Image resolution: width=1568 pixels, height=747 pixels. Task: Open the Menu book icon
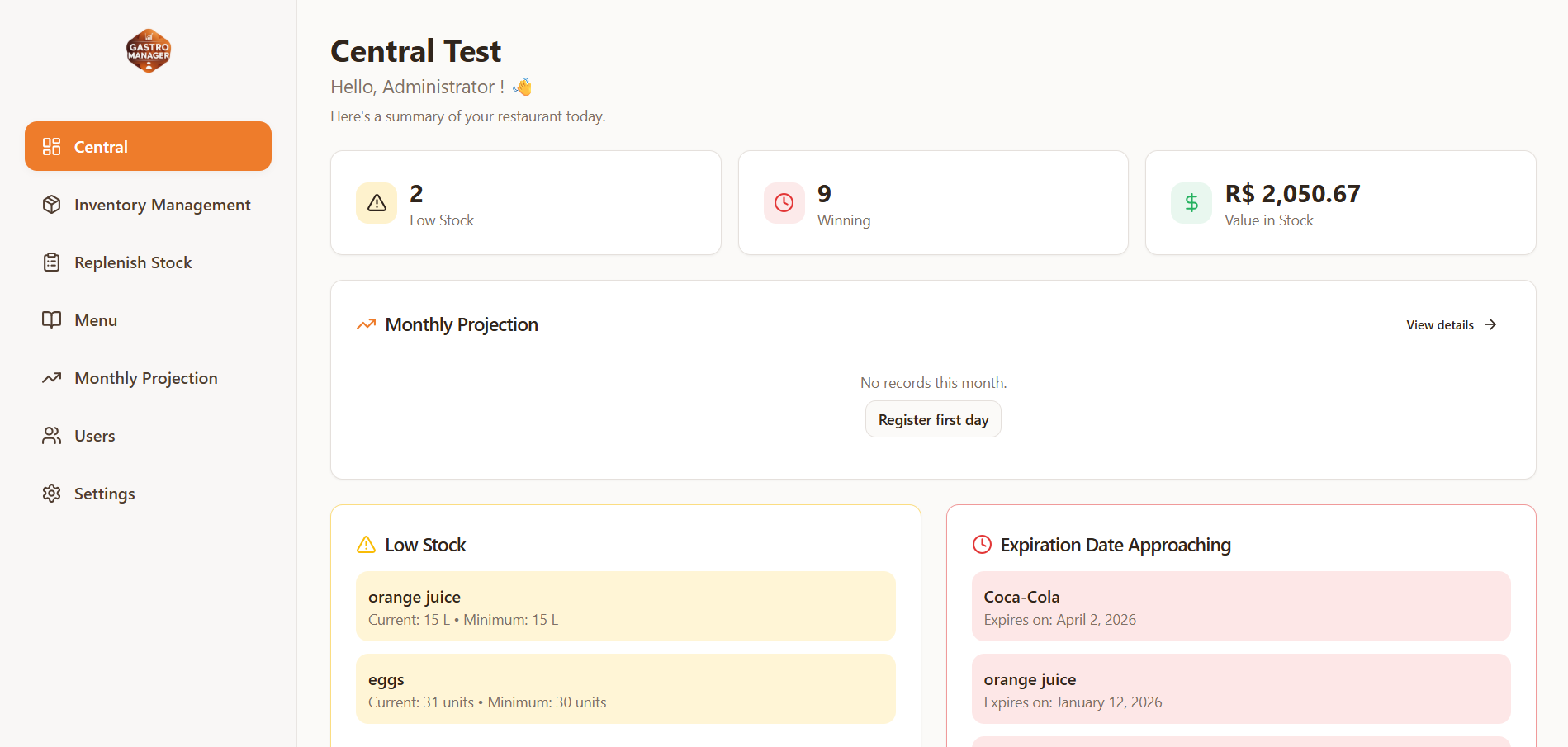point(51,319)
